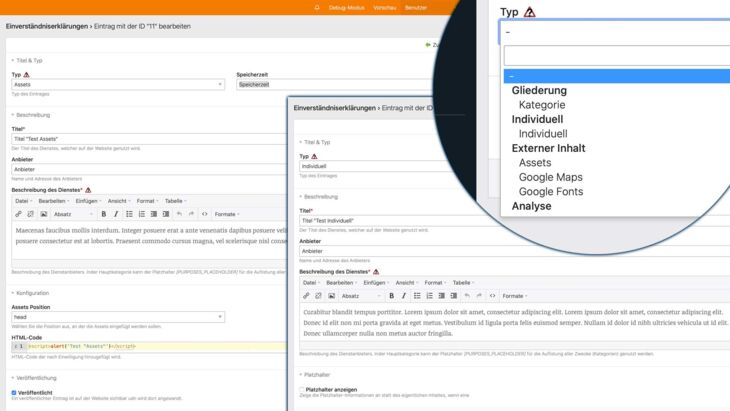Enable the Platzhalter anzeigen checkbox
Viewport: 730px width, 411px height.
tap(301, 389)
